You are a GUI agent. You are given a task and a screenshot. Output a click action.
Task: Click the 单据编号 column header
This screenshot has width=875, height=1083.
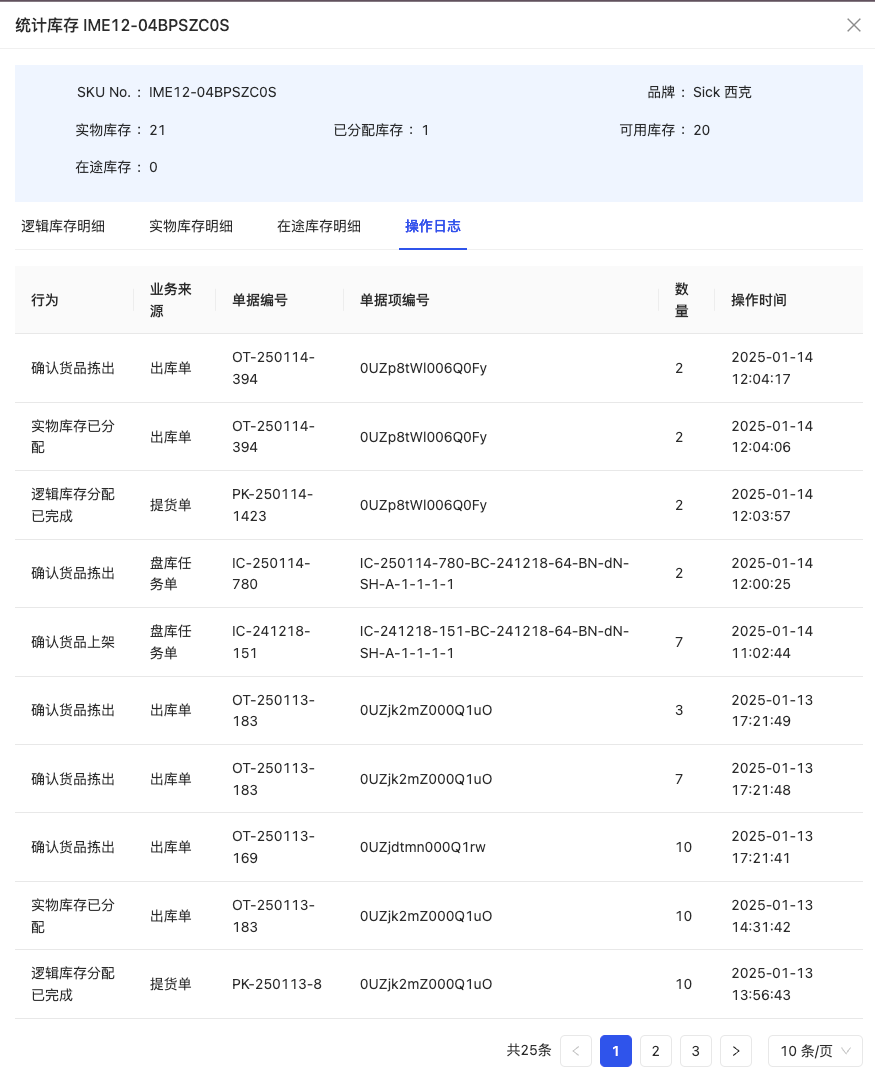pyautogui.click(x=260, y=300)
